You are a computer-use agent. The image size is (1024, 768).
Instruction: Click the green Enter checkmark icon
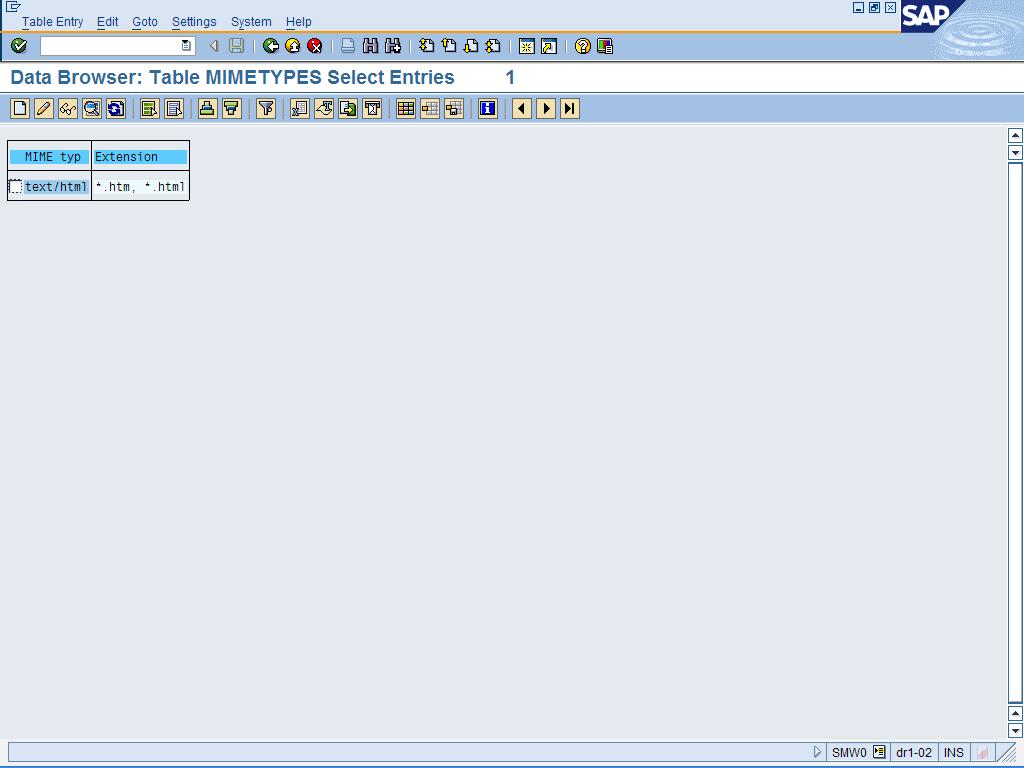[x=19, y=46]
